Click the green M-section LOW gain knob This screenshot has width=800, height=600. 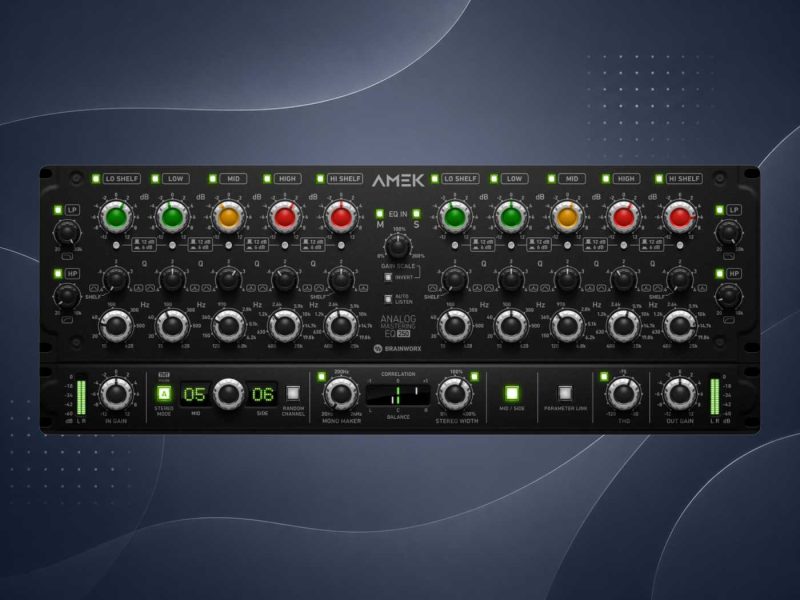[172, 217]
